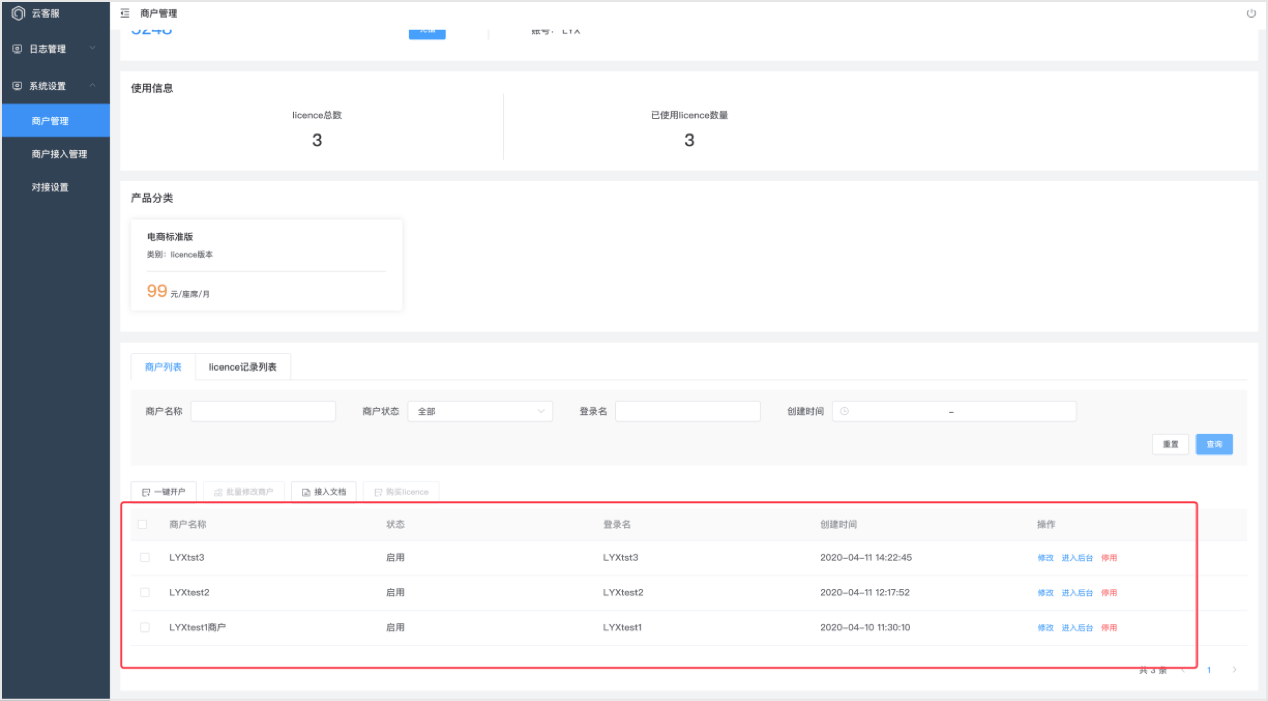This screenshot has height=701, width=1268.
Task: Click the 批量修改商户 button
Action: tap(244, 492)
